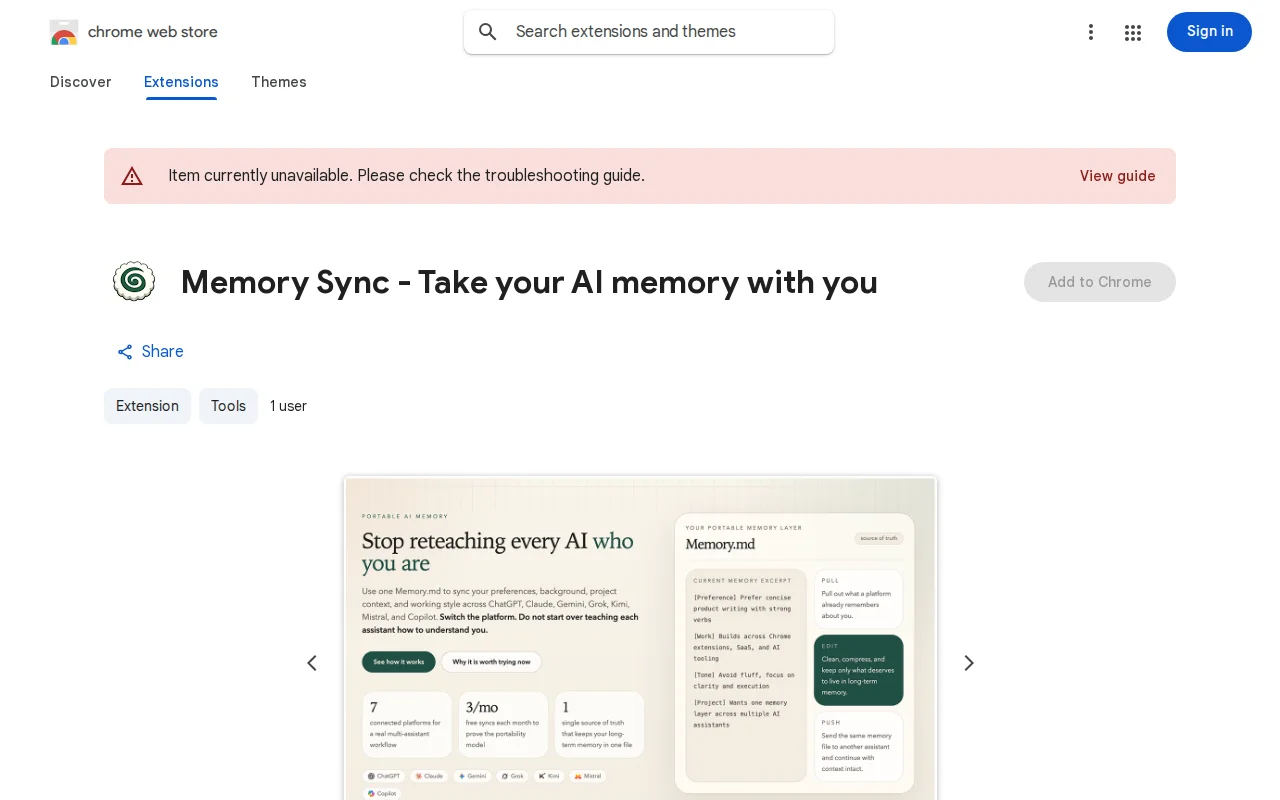Viewport: 1280px width, 800px height.
Task: Click the 'Item currently unavailable' message text
Action: click(406, 176)
